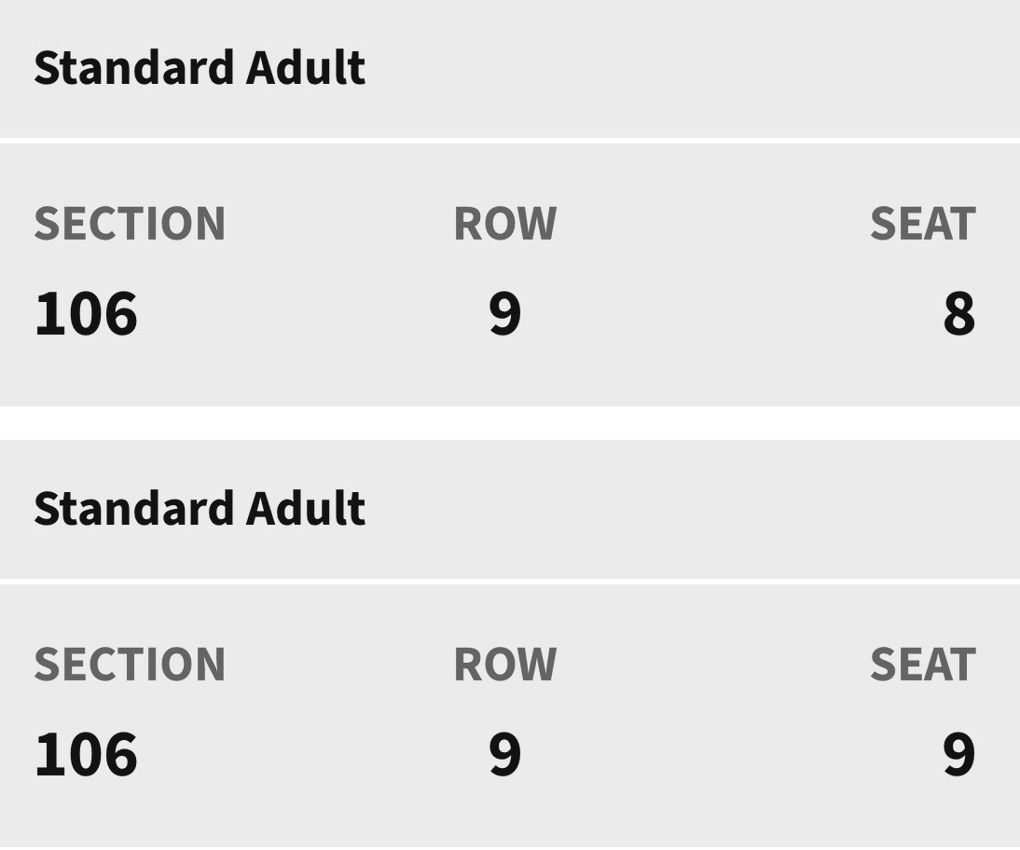
Task: Tap the ROW label on the second ticket
Action: 505,664
